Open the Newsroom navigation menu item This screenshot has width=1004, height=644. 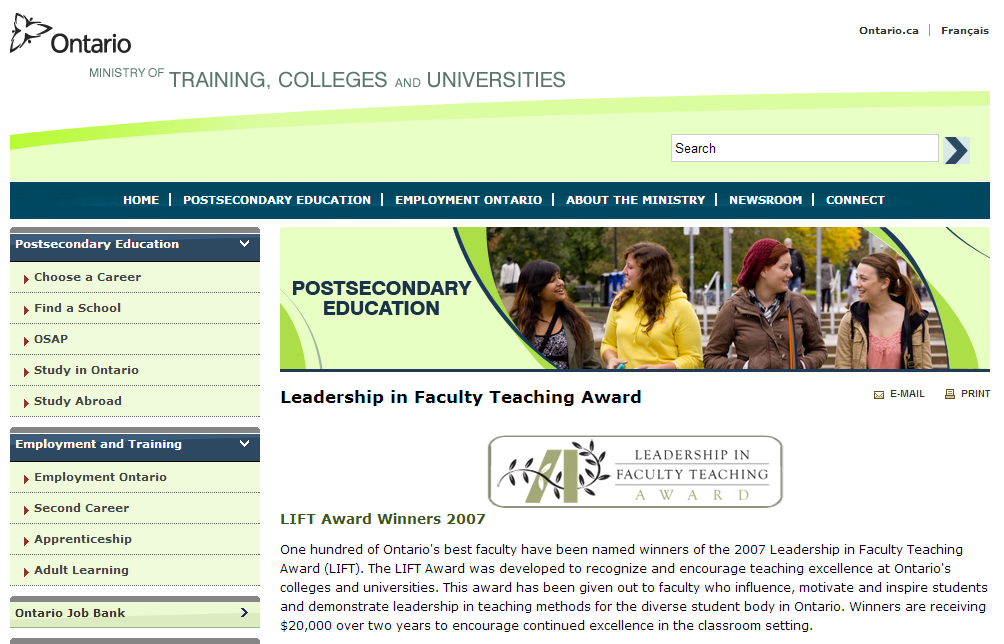coord(765,200)
